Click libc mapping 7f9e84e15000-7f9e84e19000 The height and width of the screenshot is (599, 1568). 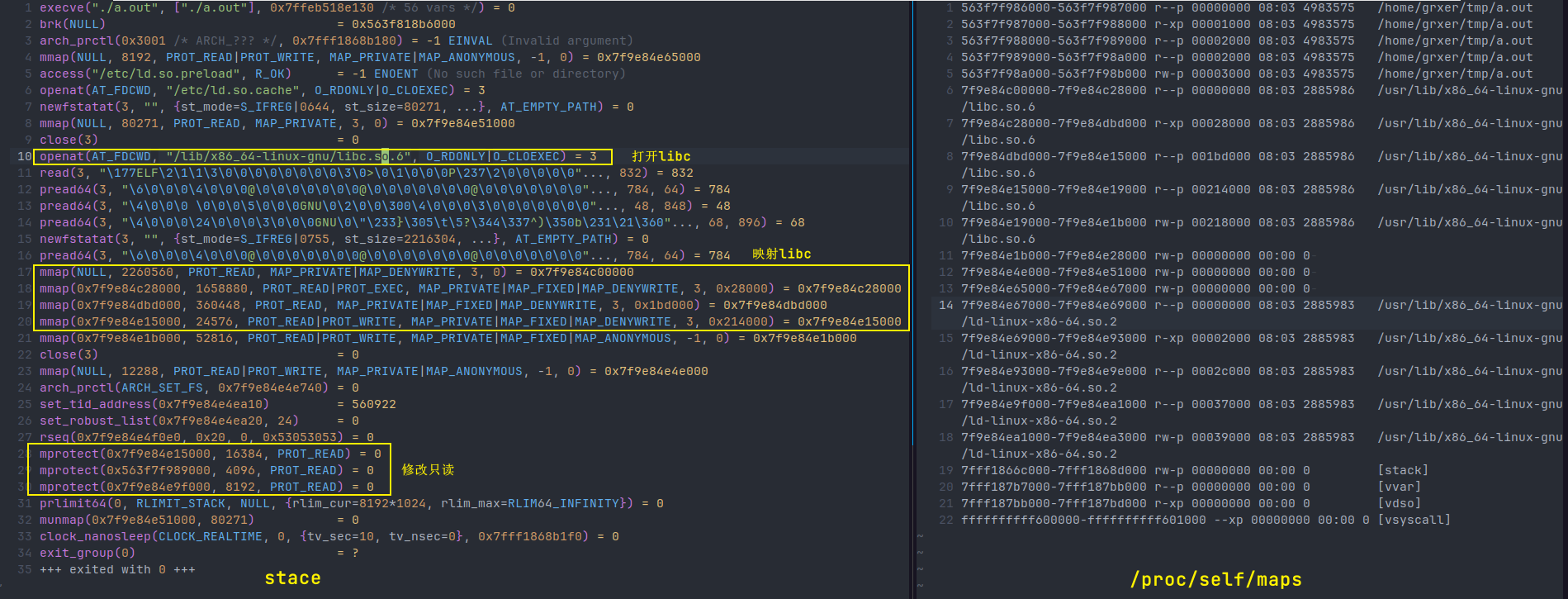pos(1262,197)
